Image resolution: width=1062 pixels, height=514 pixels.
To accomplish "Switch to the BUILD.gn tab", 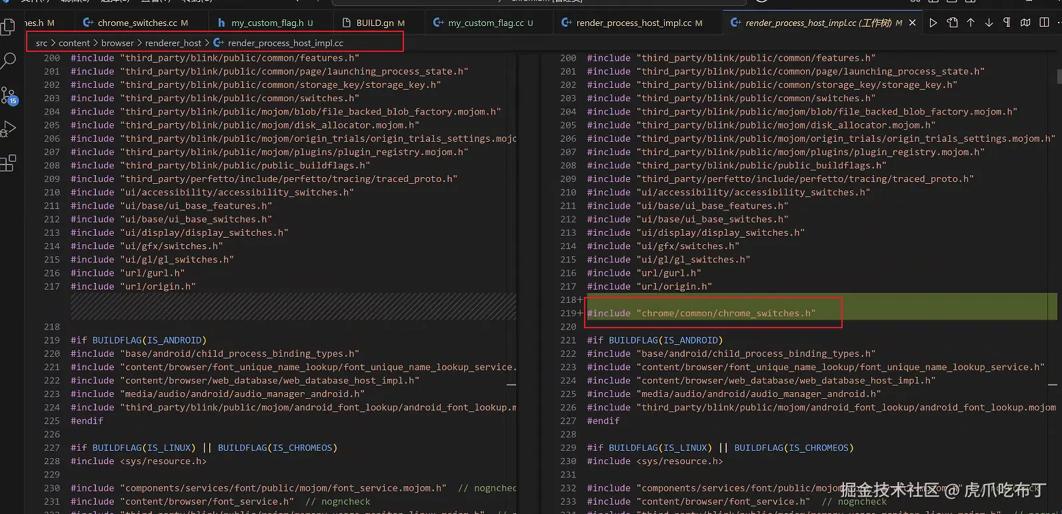I will pos(377,23).
